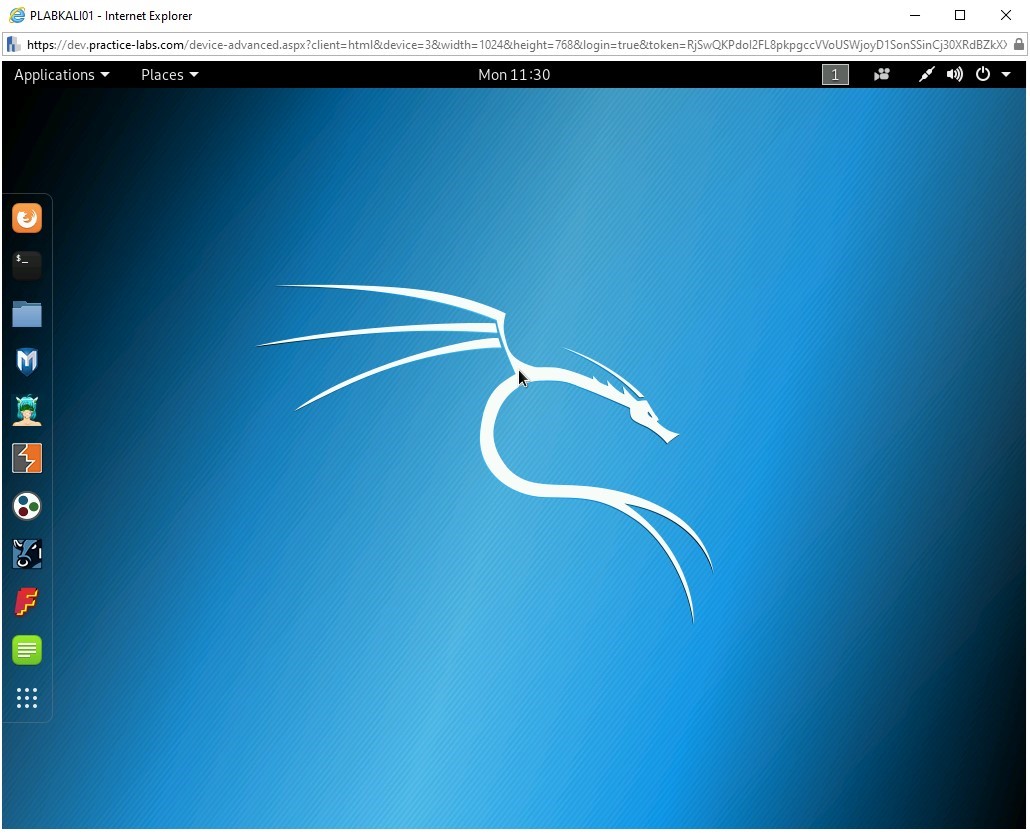Image resolution: width=1030 pixels, height=833 pixels.
Task: Open a Terminal window
Action: (x=27, y=265)
